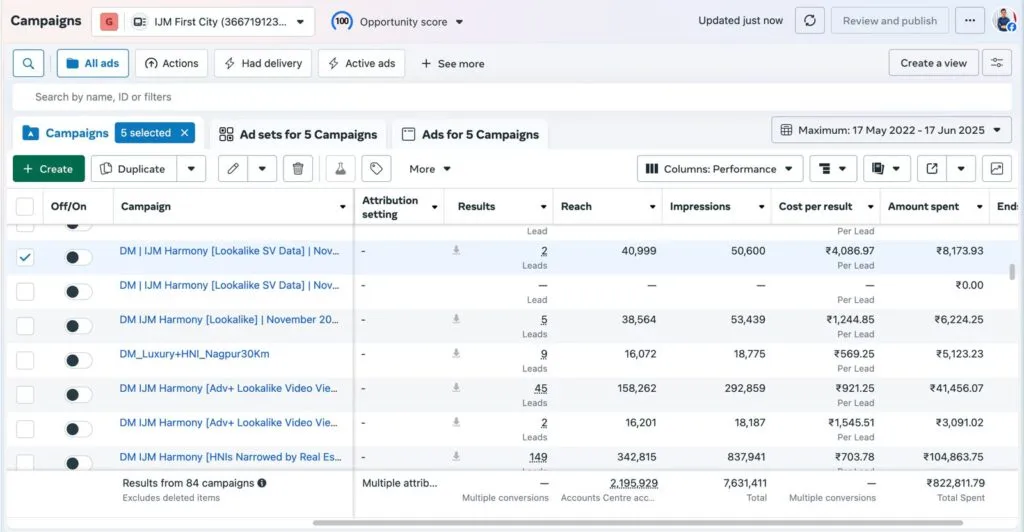The height and width of the screenshot is (532, 1024).
Task: Click the pencil edit icon
Action: (x=233, y=169)
